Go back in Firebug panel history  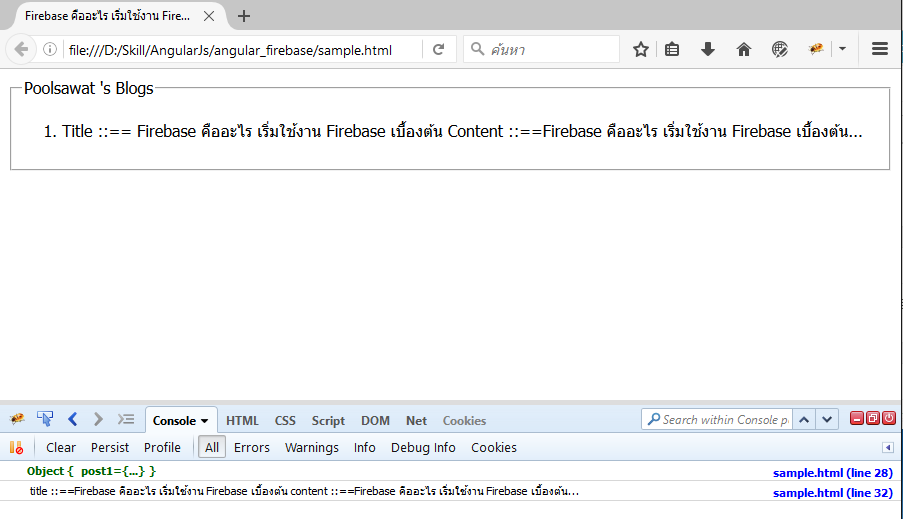[x=73, y=419]
